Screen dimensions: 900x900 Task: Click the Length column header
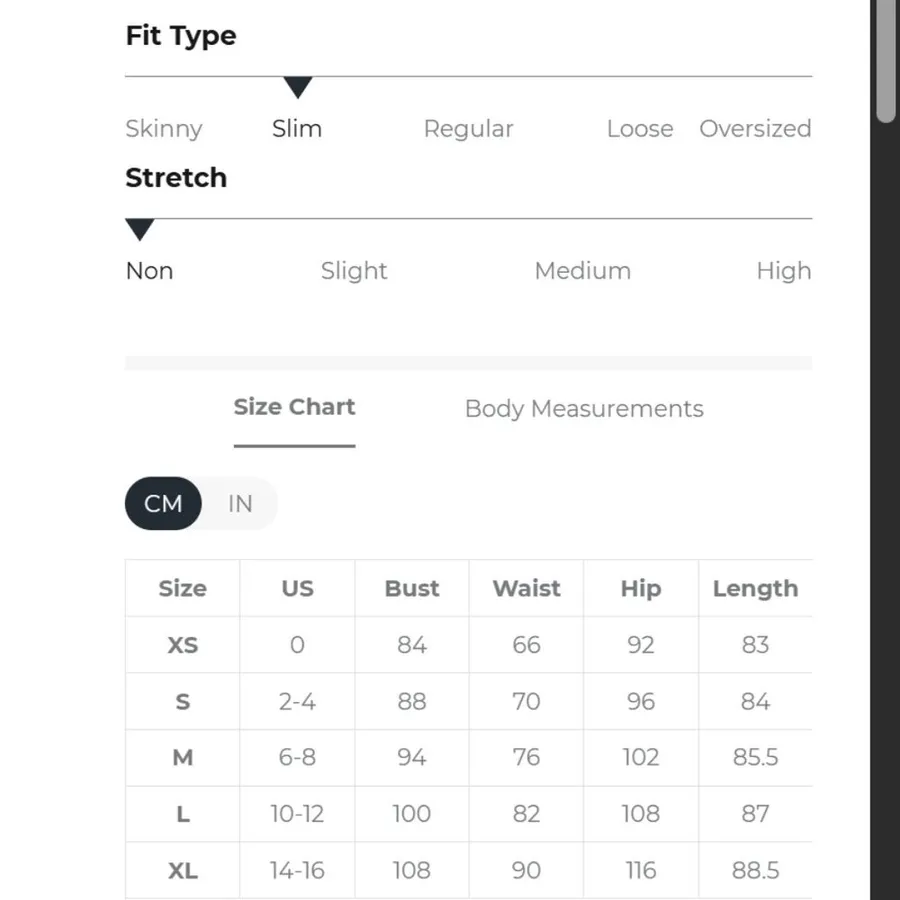[755, 589]
